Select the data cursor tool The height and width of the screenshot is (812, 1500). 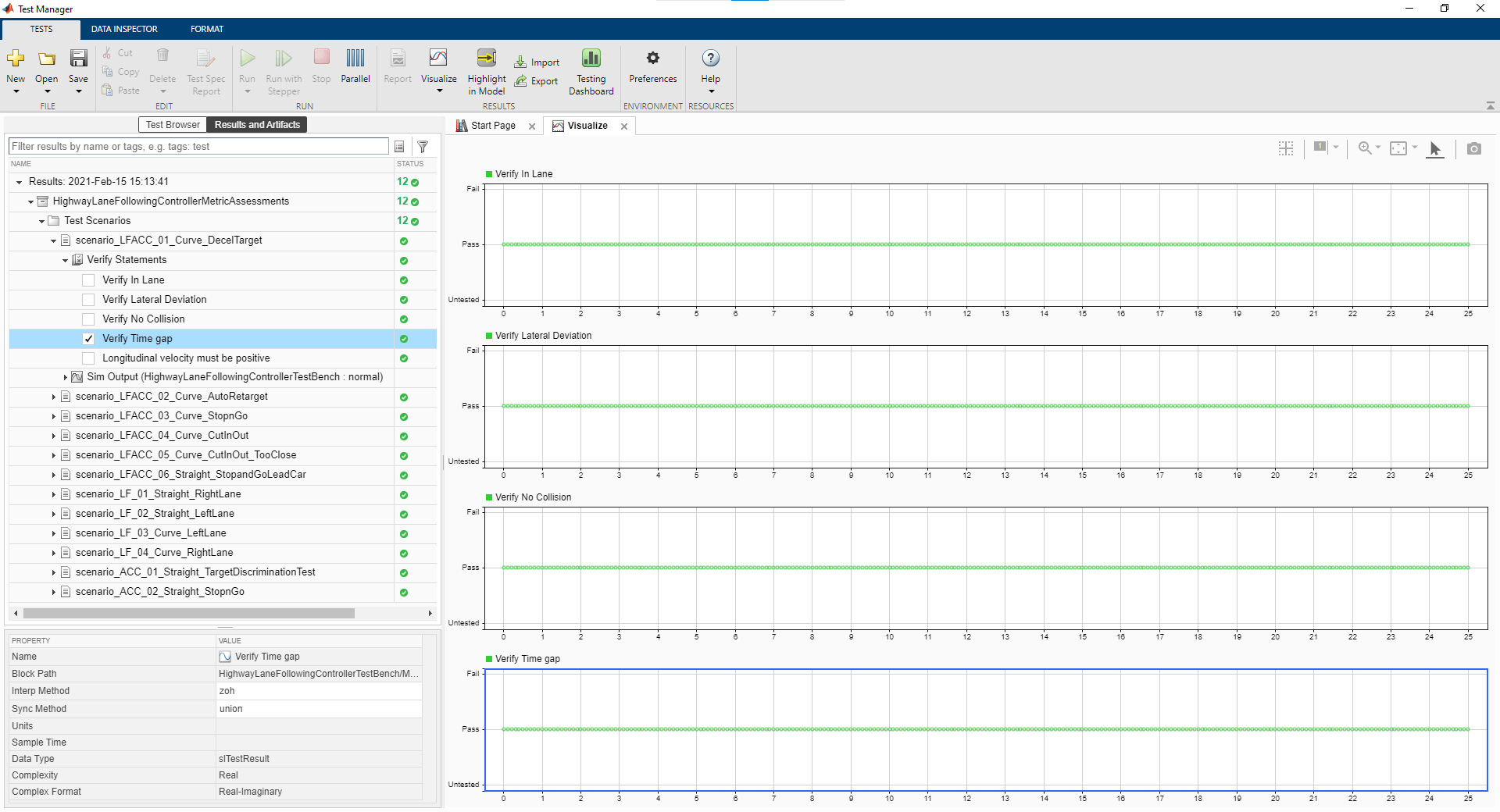1435,148
